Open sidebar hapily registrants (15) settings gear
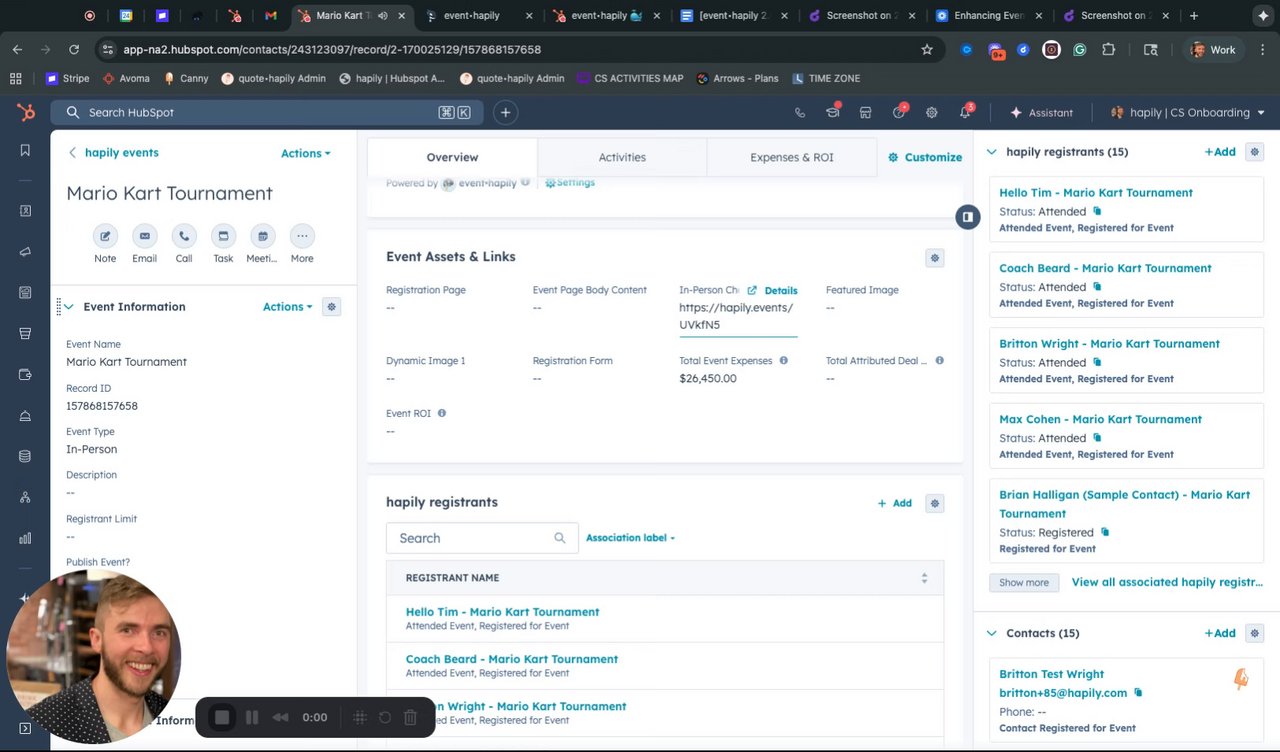 [1255, 152]
